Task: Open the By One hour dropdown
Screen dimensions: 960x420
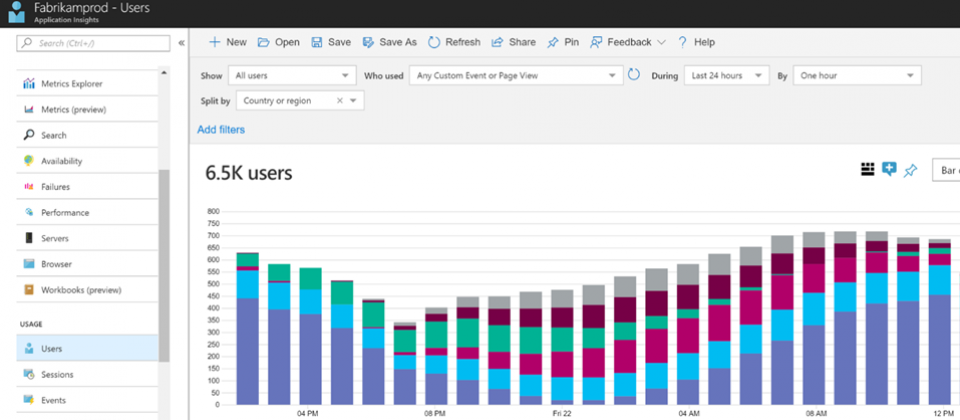Action: pos(857,75)
